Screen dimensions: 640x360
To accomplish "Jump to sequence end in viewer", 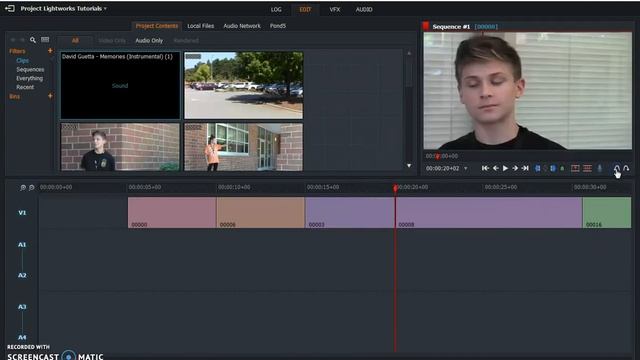I will point(525,168).
